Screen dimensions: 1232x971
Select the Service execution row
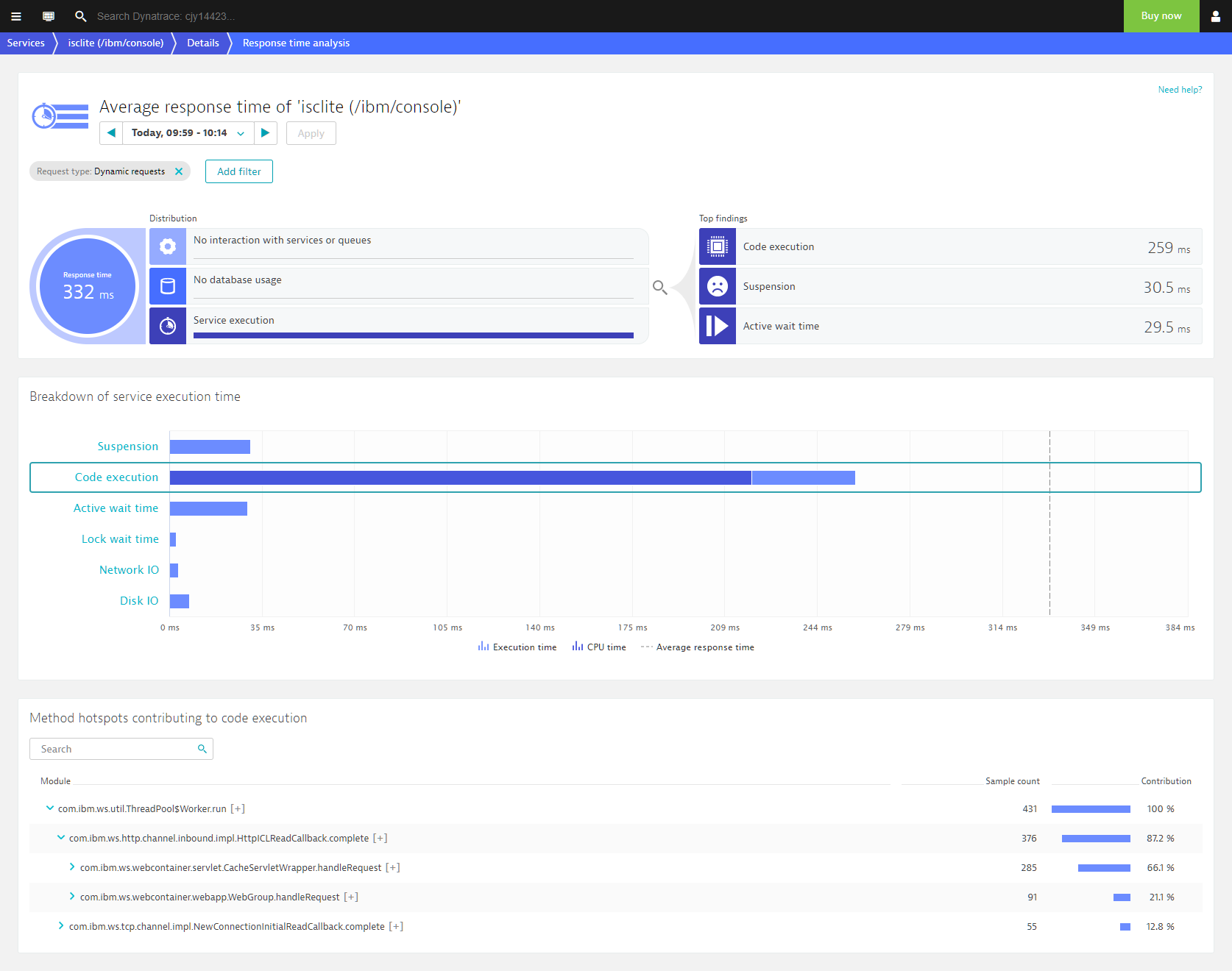coord(399,326)
